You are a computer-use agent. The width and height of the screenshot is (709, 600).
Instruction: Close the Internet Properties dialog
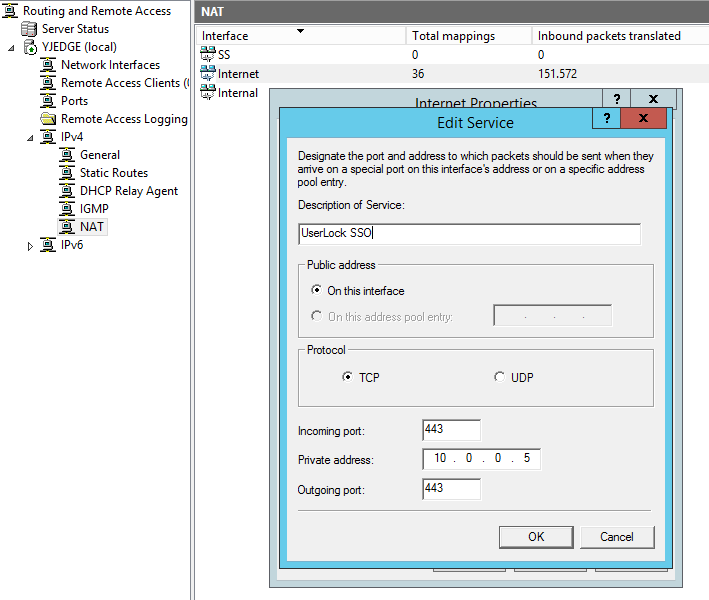[x=653, y=99]
